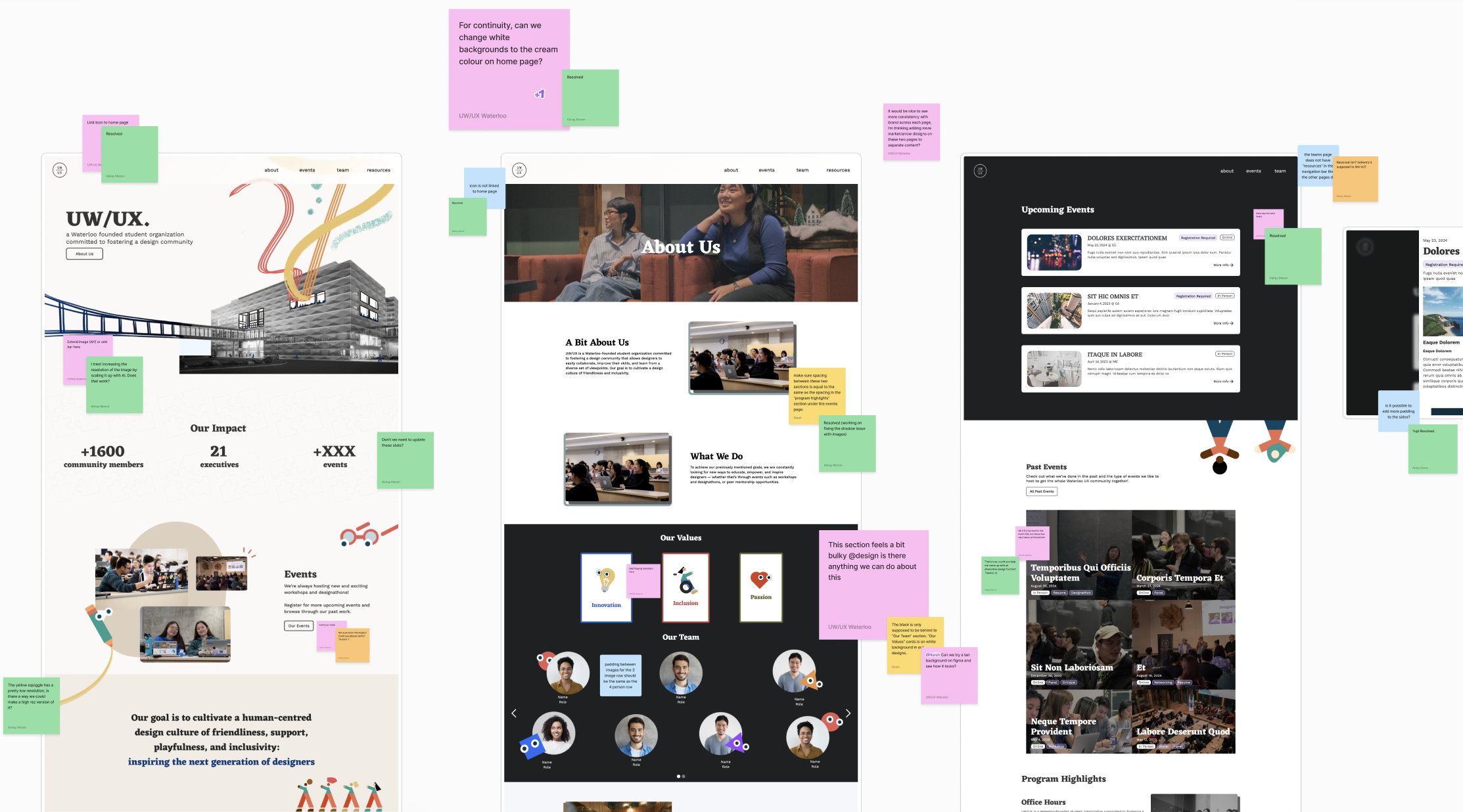
Task: Click the More Info arrow on the SIT HIC OMNIS ET card
Action: coord(1223,323)
